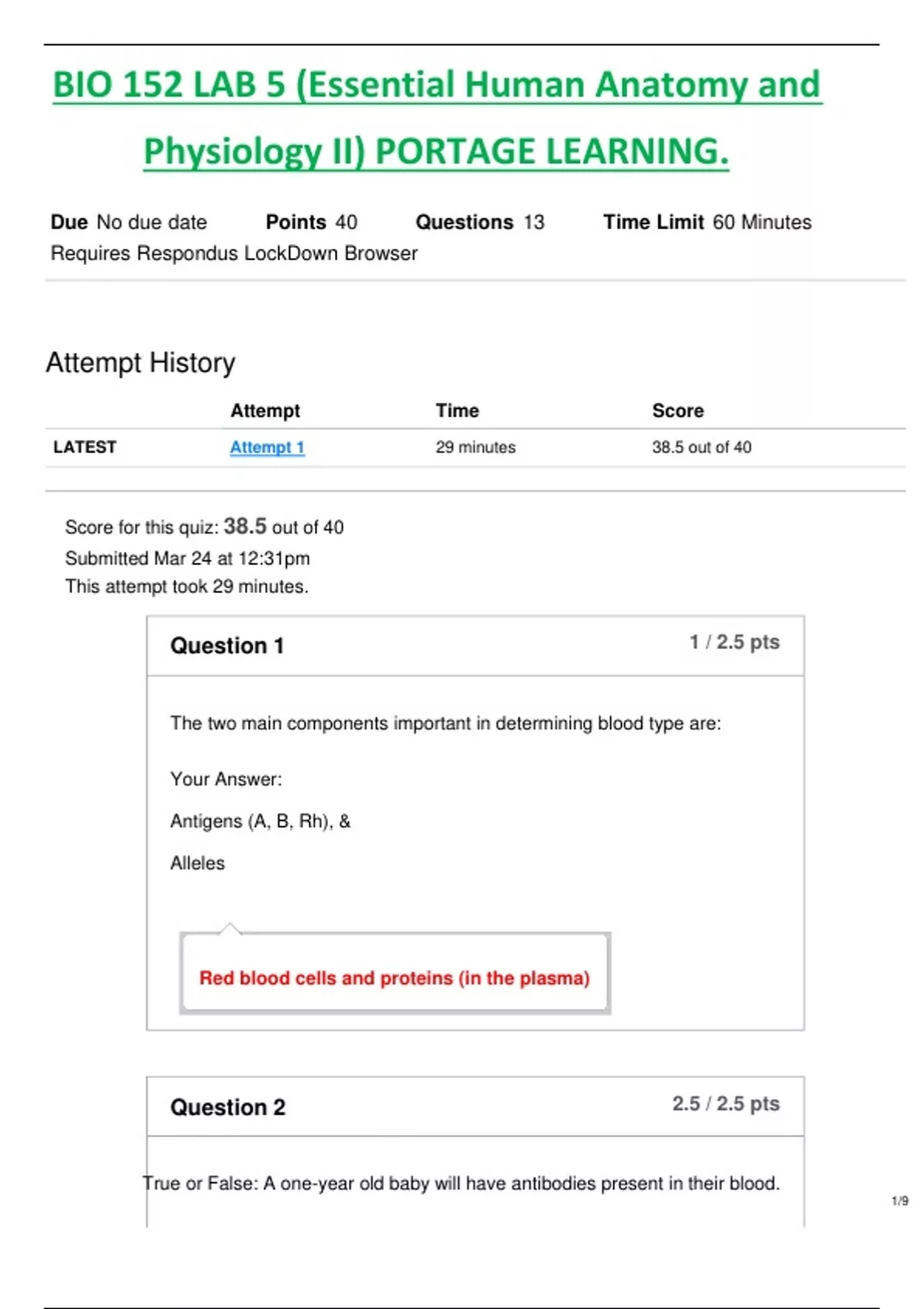Click the Time Limit 60 Minutes text
This screenshot has height=1309, width=924.
(707, 223)
